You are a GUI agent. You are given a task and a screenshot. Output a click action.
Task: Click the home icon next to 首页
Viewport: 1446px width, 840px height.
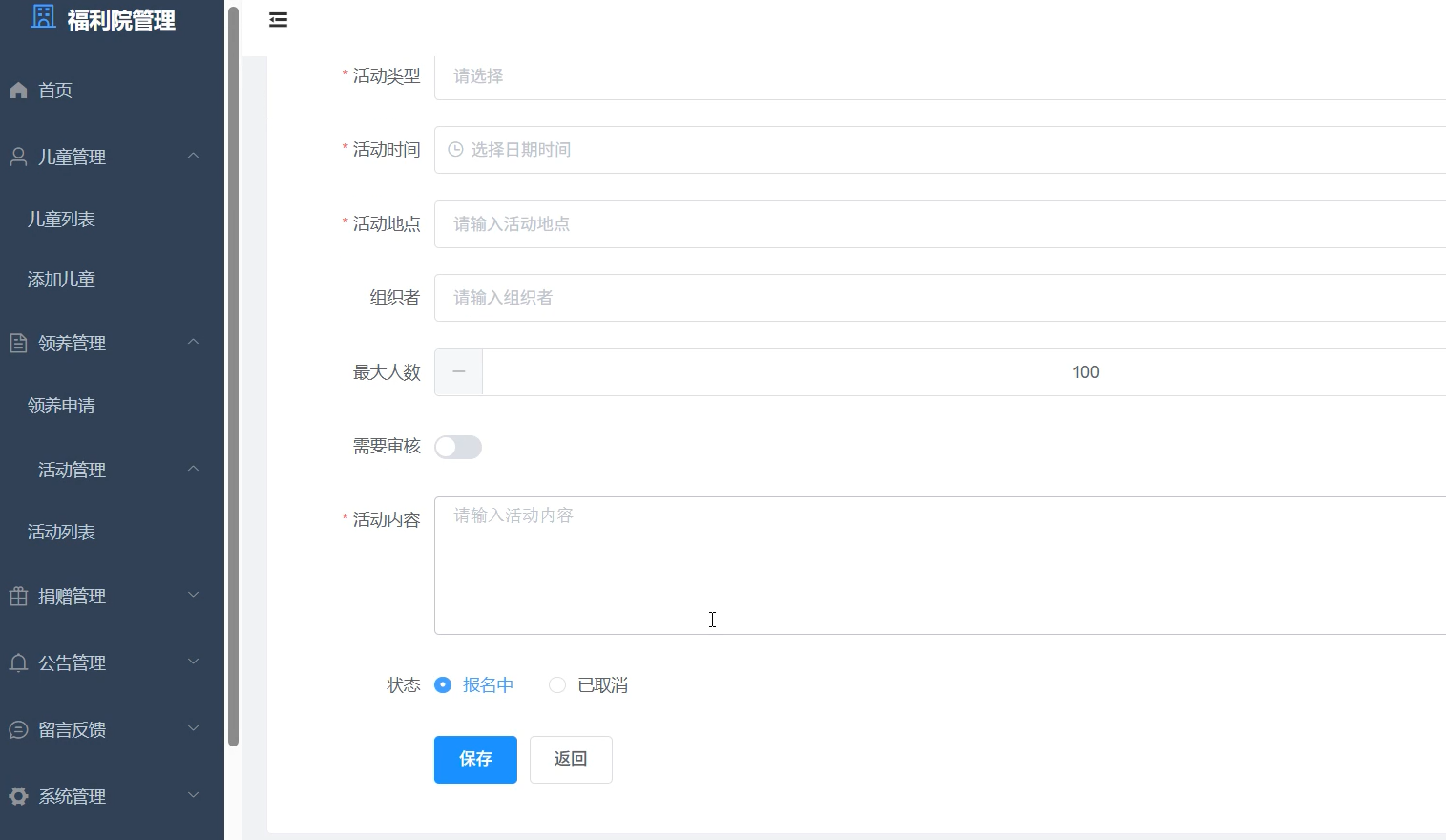[x=18, y=91]
